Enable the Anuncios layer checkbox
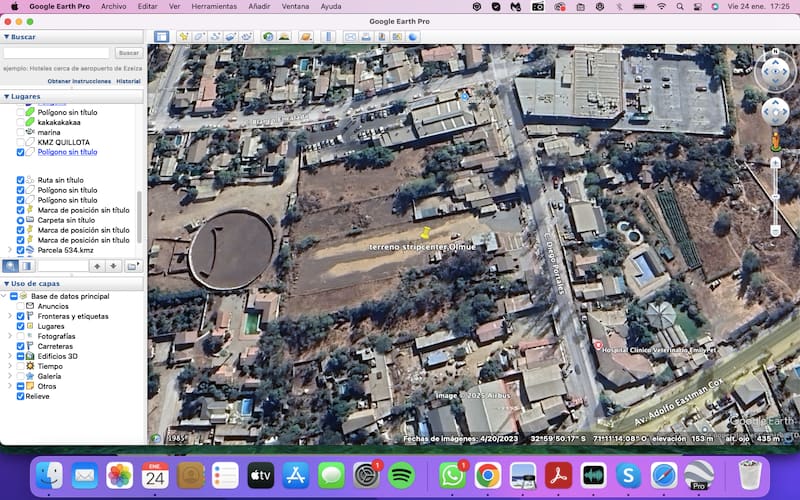Viewport: 800px width, 500px height. (x=20, y=306)
